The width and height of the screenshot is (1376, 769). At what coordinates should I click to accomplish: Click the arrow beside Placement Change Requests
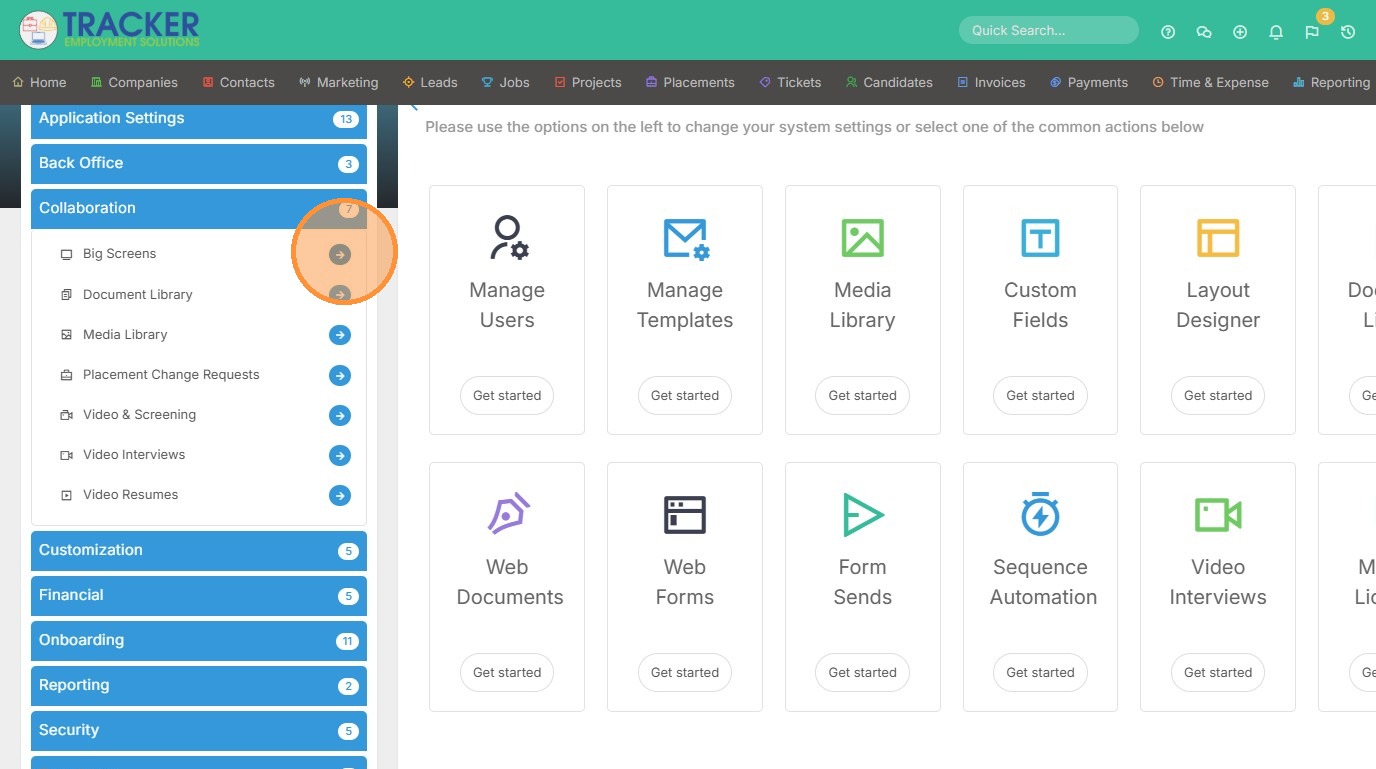(340, 375)
